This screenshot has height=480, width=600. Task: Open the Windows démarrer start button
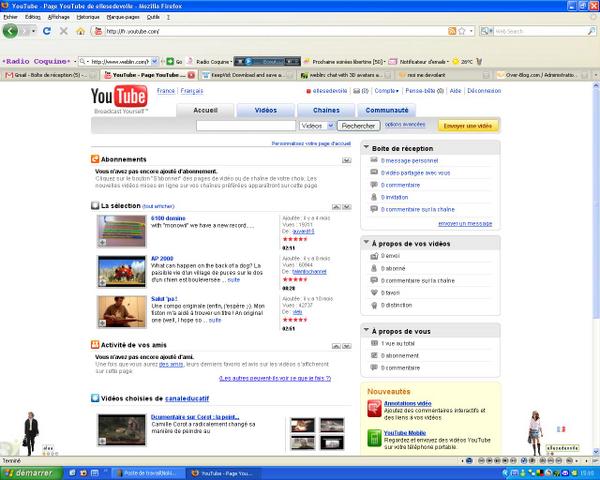point(31,473)
